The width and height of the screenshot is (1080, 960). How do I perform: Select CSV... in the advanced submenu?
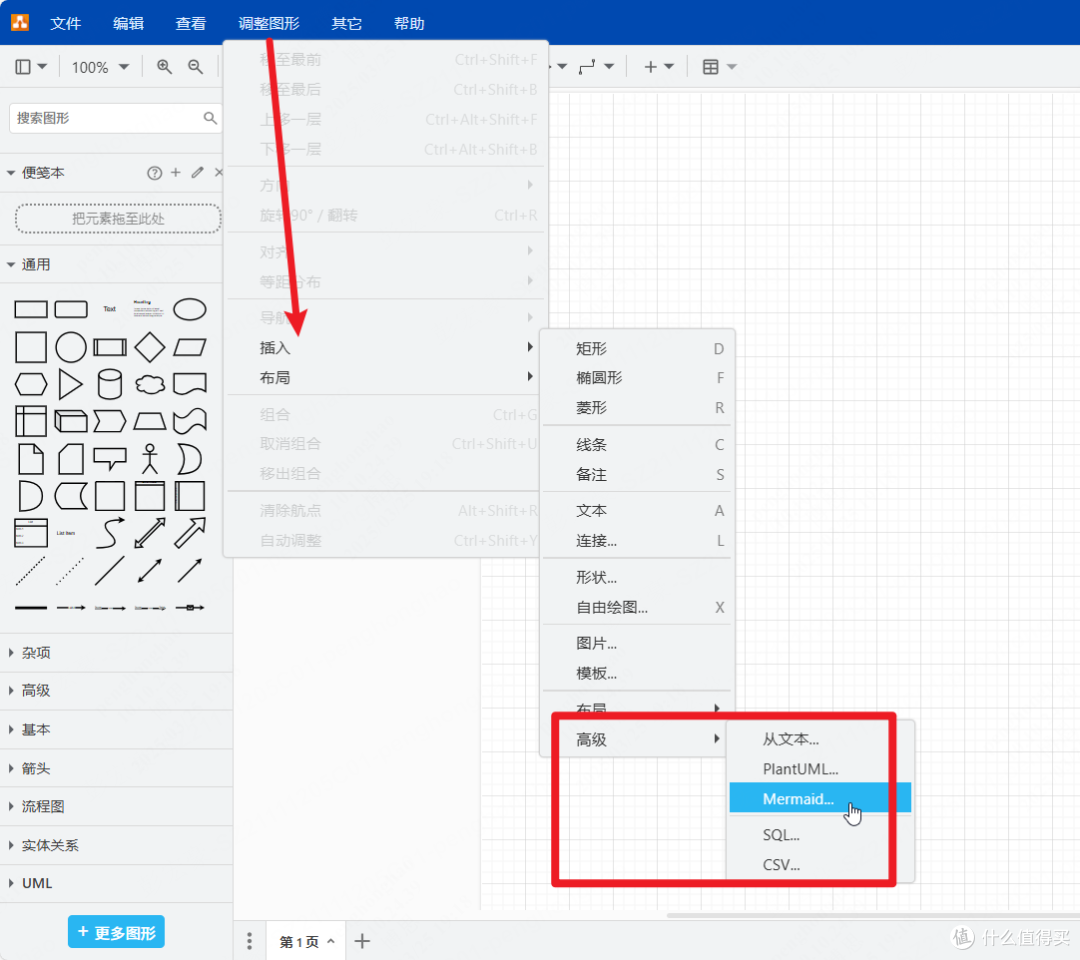820,865
